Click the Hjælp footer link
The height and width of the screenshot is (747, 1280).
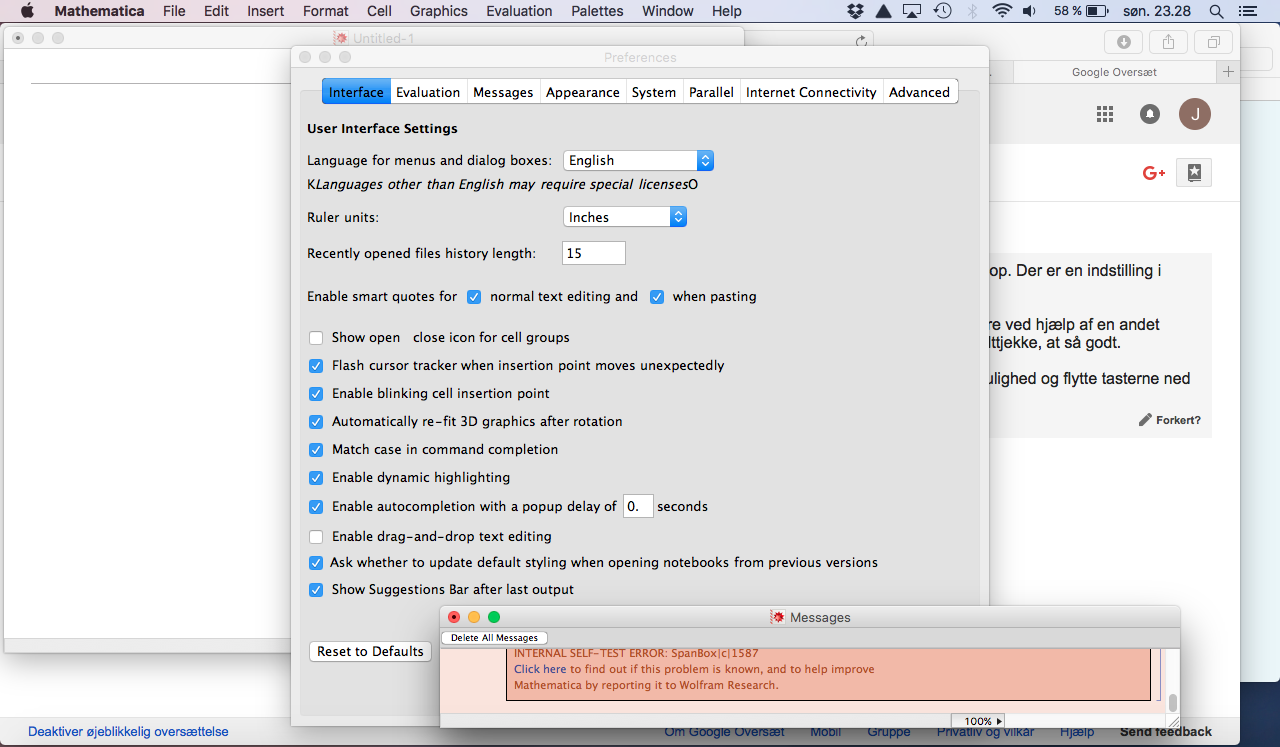(x=1076, y=732)
